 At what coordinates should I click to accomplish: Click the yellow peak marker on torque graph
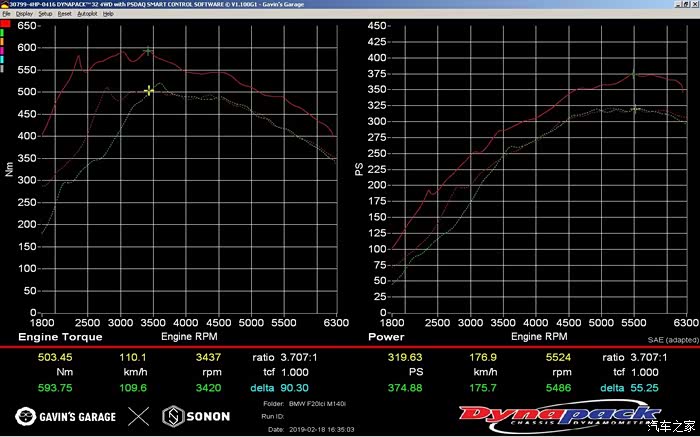point(149,91)
